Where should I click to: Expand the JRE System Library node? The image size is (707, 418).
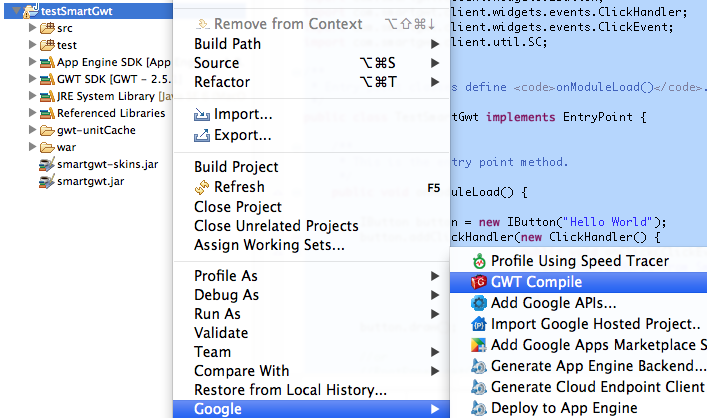32,96
